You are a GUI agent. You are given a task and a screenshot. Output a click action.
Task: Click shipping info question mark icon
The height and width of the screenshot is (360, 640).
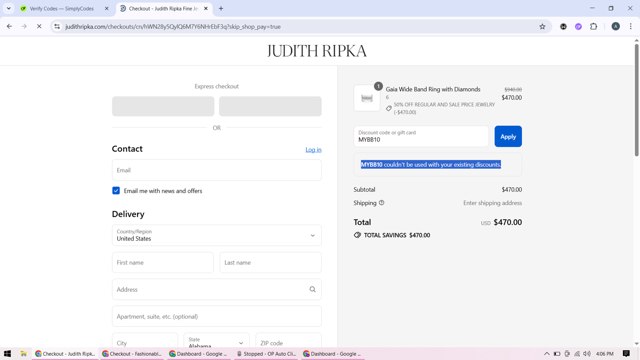381,203
